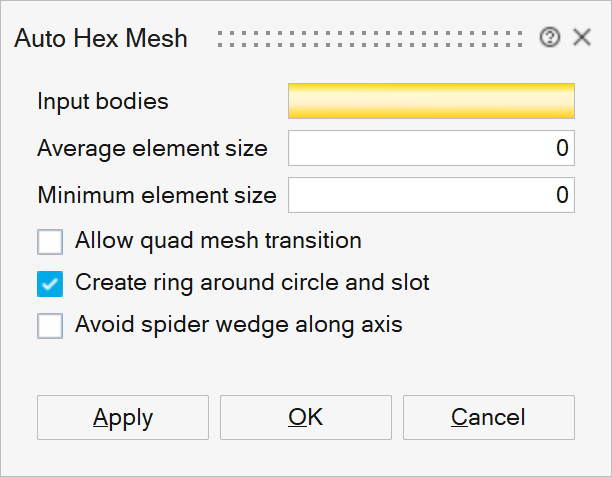
Task: Click the Input bodies label
Action: coord(102,101)
